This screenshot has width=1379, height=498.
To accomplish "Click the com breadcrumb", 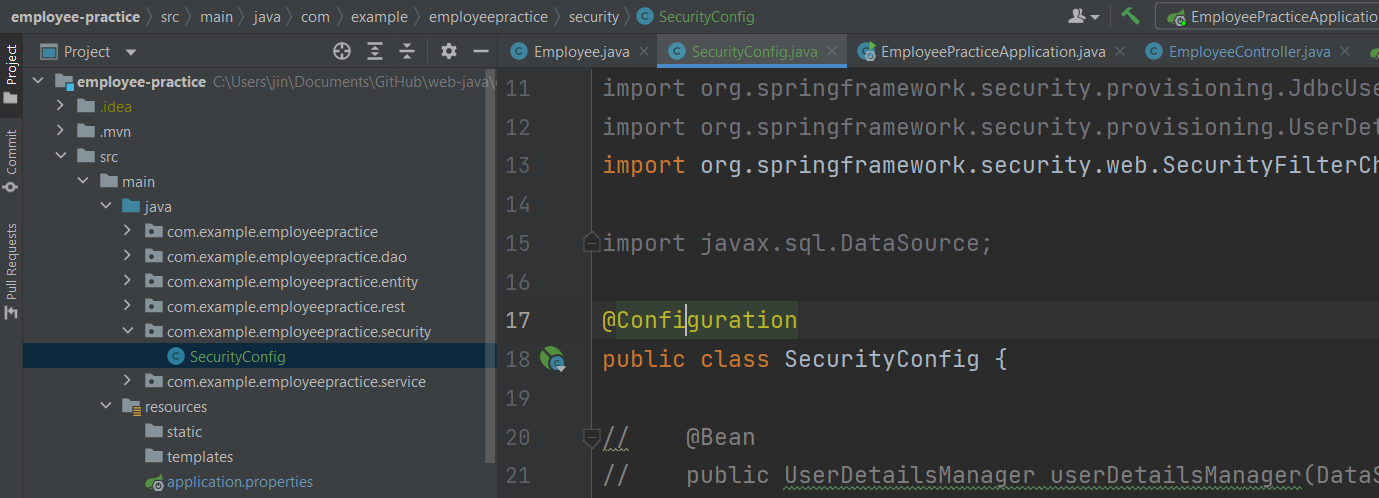I will (x=315, y=16).
